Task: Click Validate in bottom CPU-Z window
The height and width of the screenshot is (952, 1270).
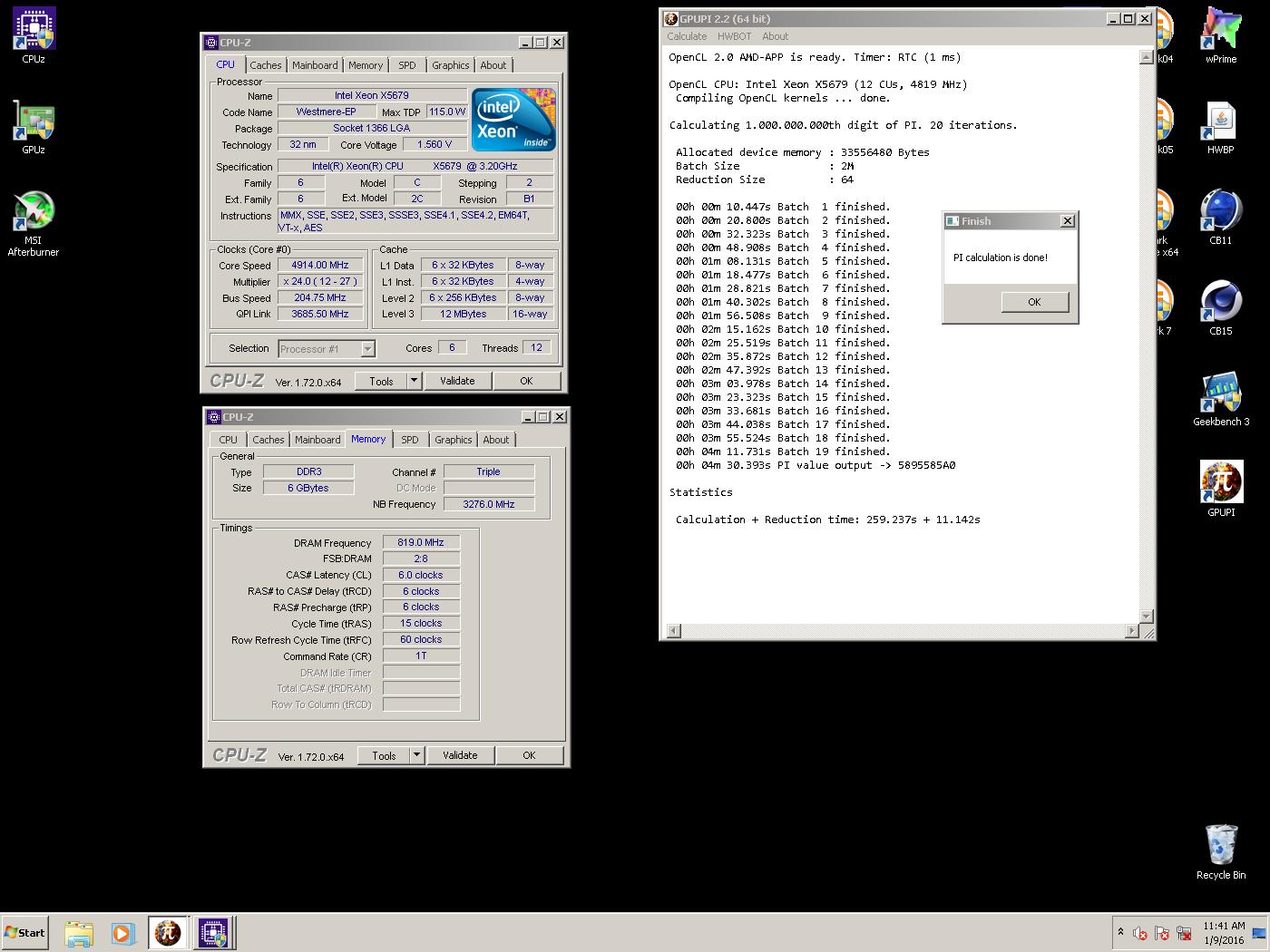Action: pyautogui.click(x=460, y=755)
